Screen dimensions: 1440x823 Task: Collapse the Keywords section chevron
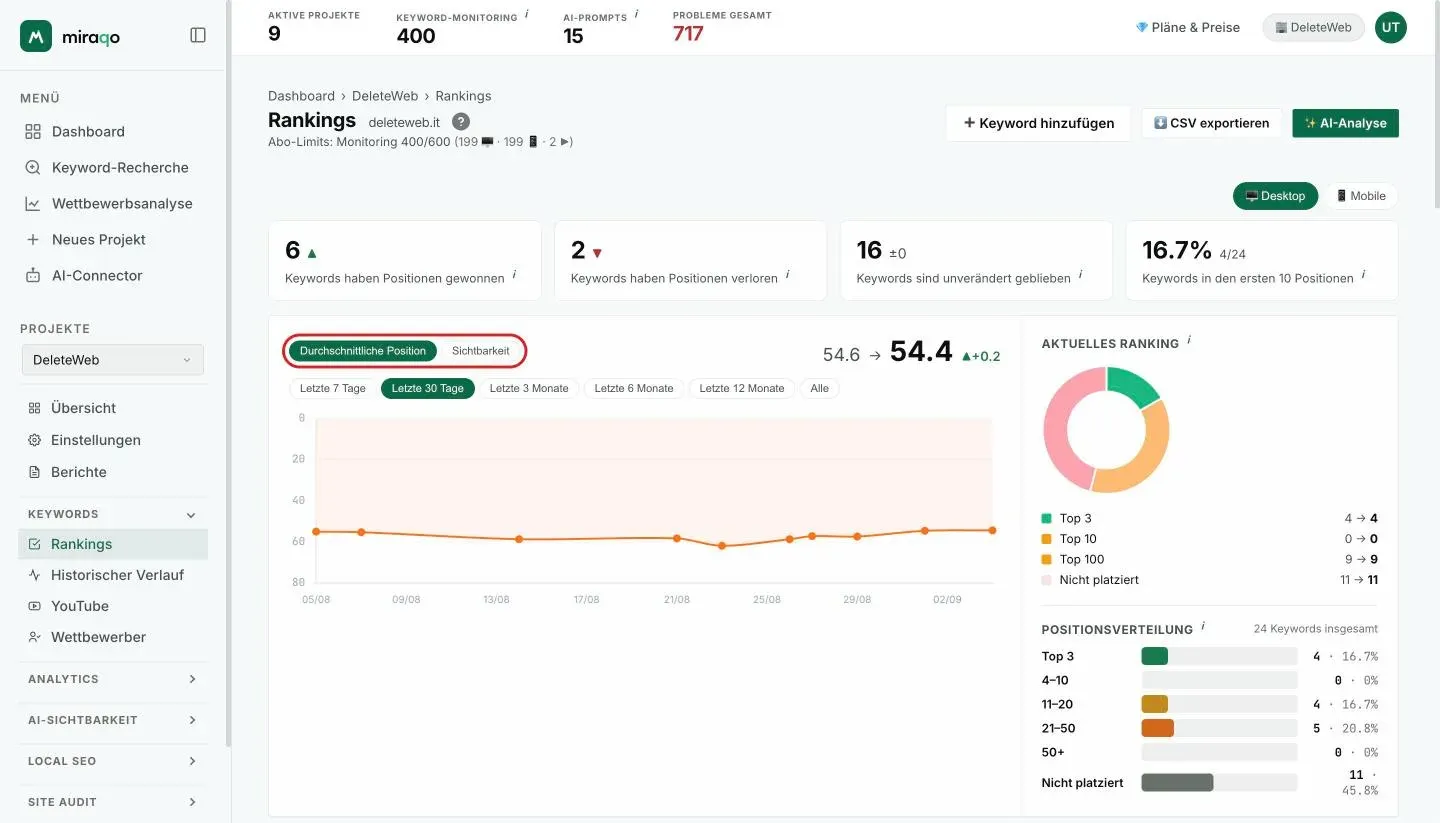point(191,515)
